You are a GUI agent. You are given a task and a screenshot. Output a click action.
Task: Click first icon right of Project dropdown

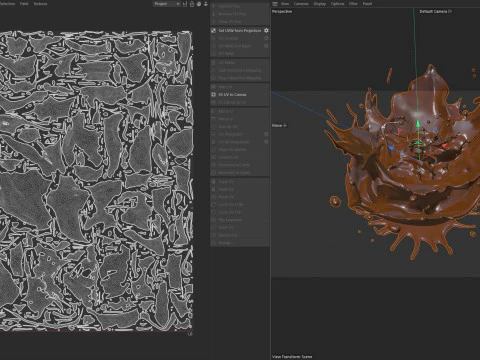coord(185,4)
